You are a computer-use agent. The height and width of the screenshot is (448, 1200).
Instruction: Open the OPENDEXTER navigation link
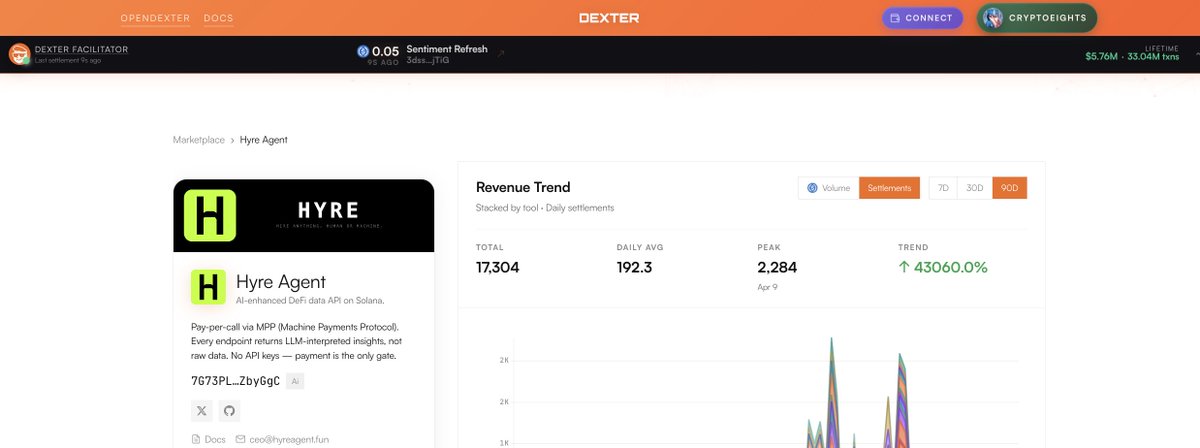[x=155, y=18]
